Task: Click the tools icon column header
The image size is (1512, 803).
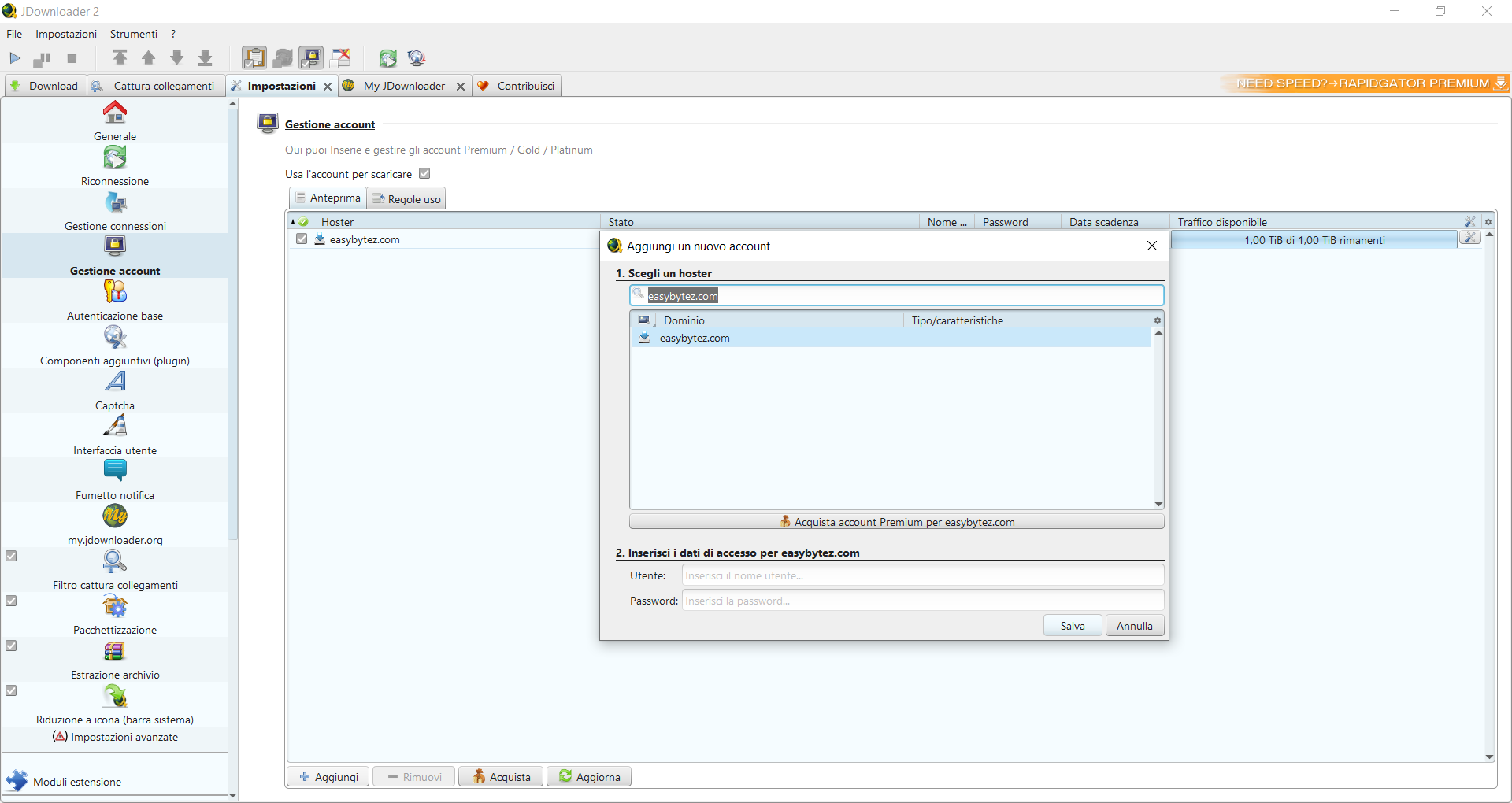Action: [1469, 222]
